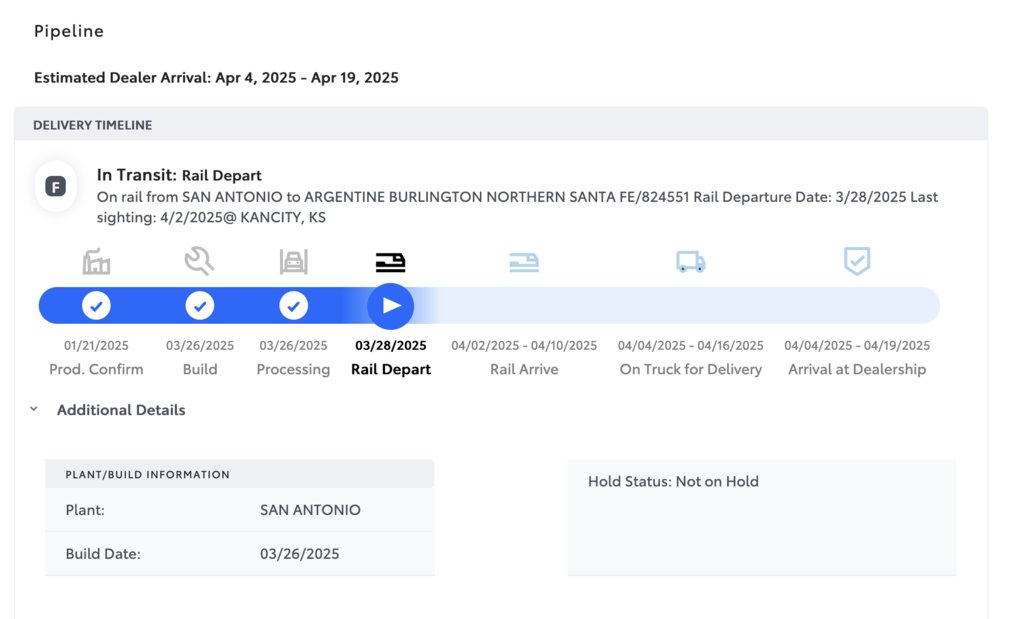The height and width of the screenshot is (619, 1024).
Task: Click the rail route description text
Action: [517, 207]
